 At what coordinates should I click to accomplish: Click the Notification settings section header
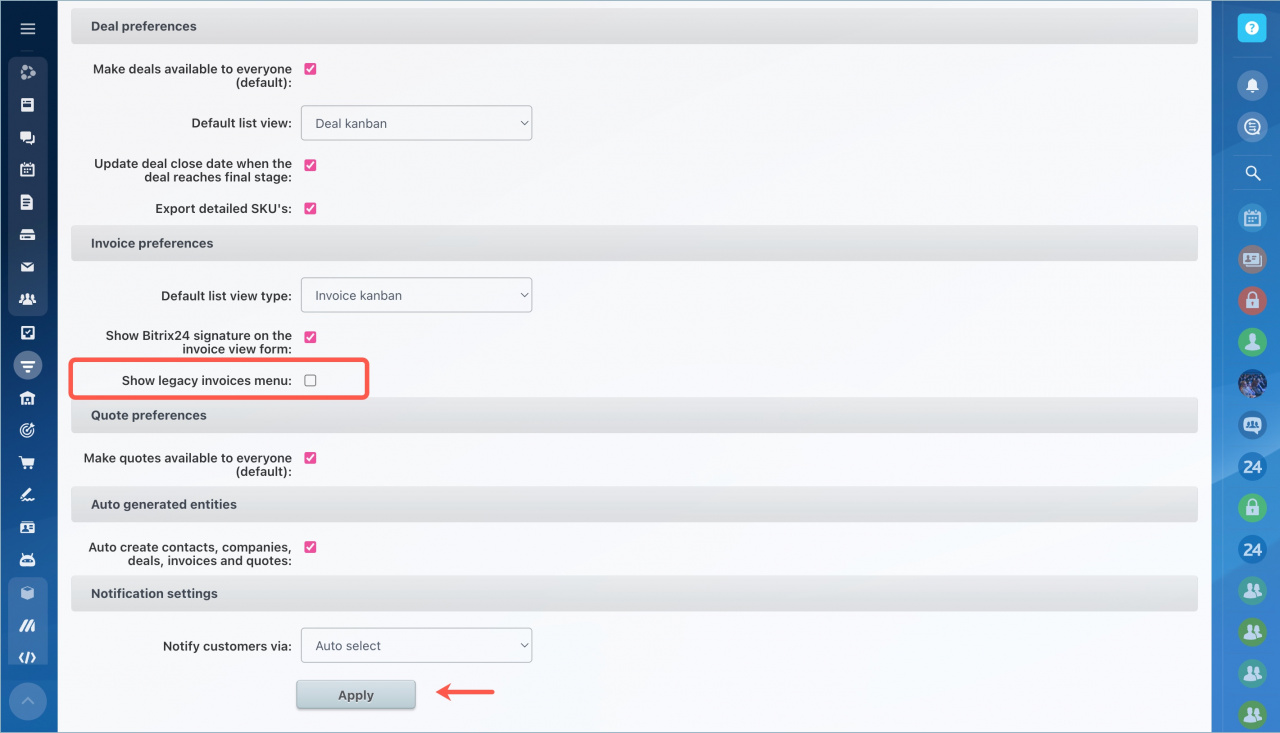(x=634, y=593)
